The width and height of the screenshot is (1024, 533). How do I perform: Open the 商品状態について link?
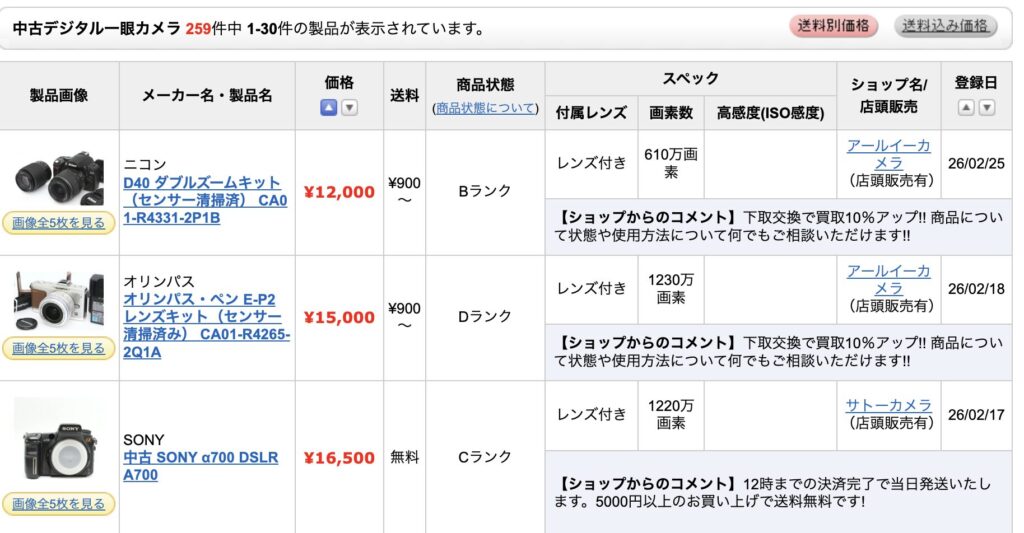485,108
